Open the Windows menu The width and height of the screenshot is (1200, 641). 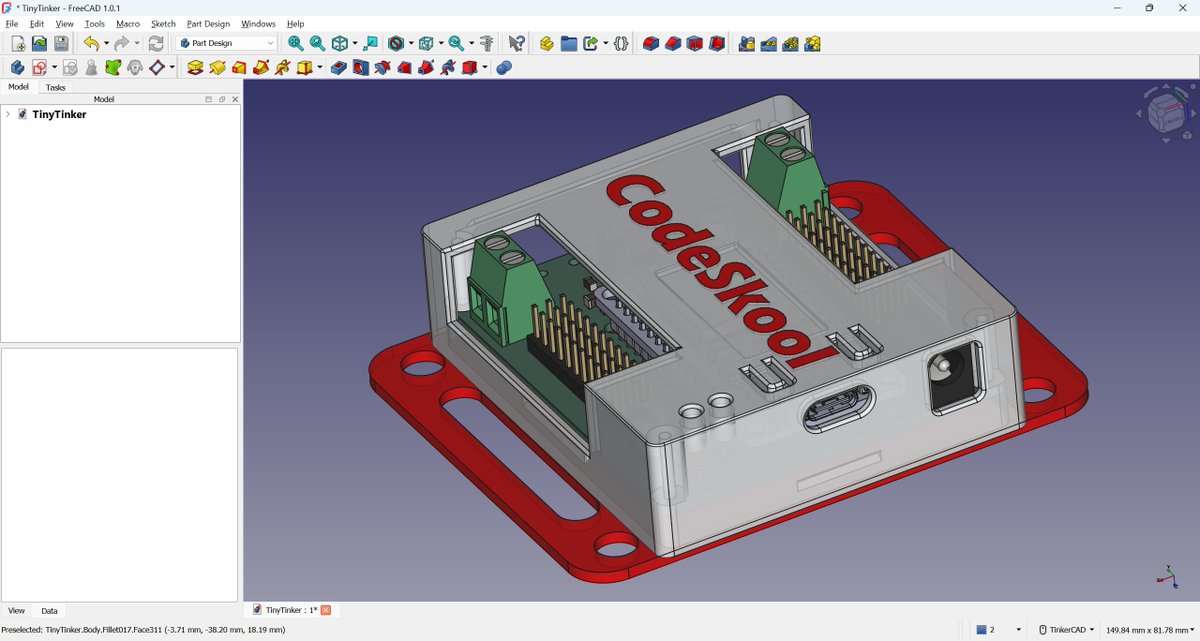[x=258, y=23]
